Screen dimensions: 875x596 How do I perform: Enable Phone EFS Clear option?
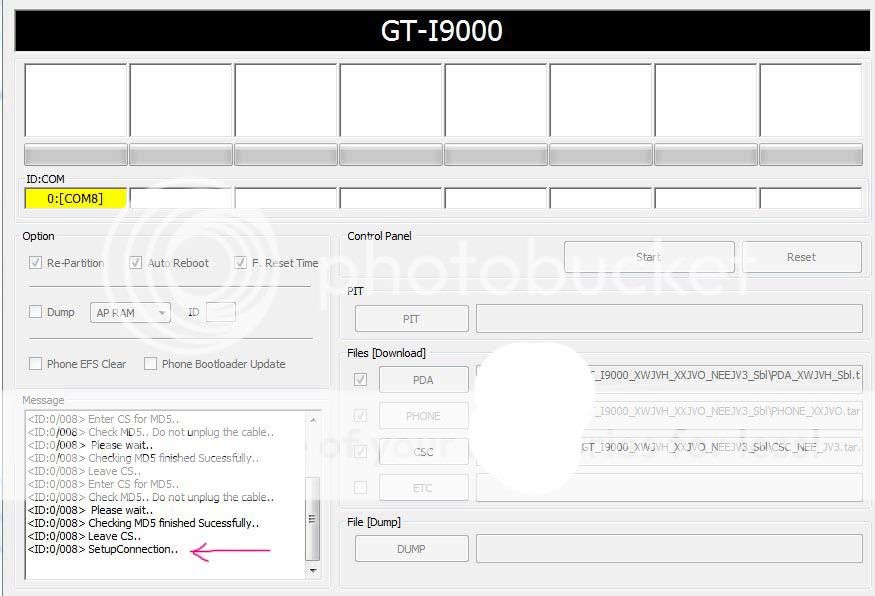36,364
